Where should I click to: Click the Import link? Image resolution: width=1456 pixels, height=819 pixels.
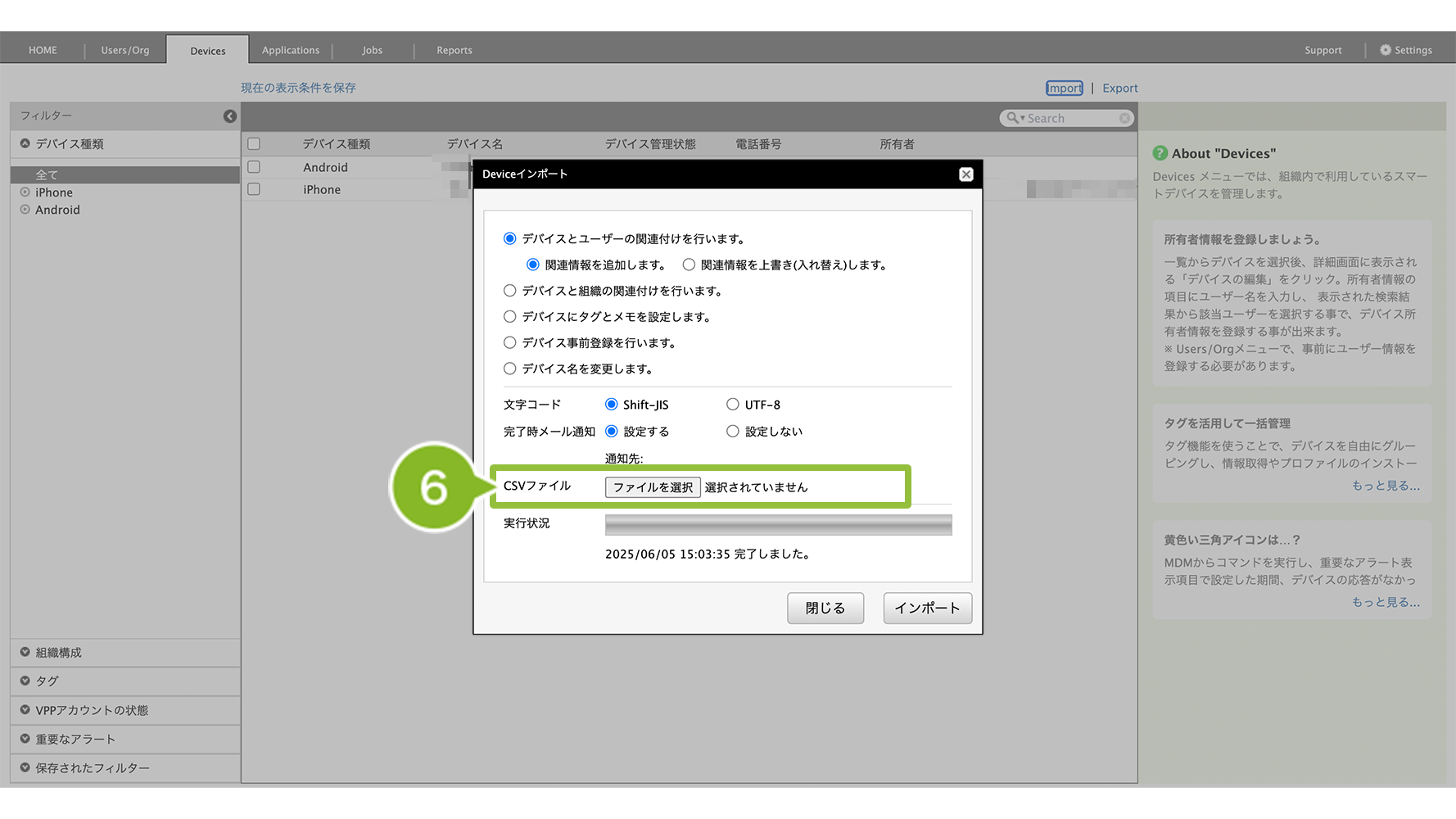(x=1065, y=88)
